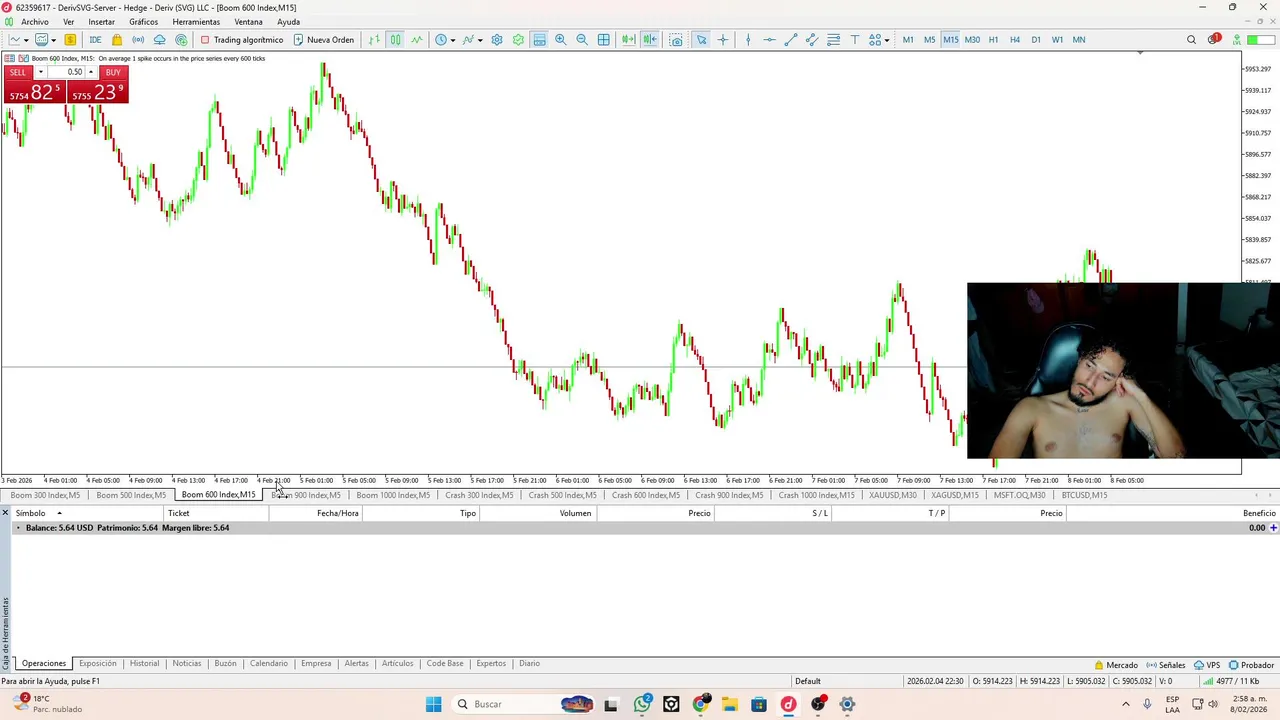1280x720 pixels.
Task: Click the zoom out magnifier icon
Action: point(582,40)
